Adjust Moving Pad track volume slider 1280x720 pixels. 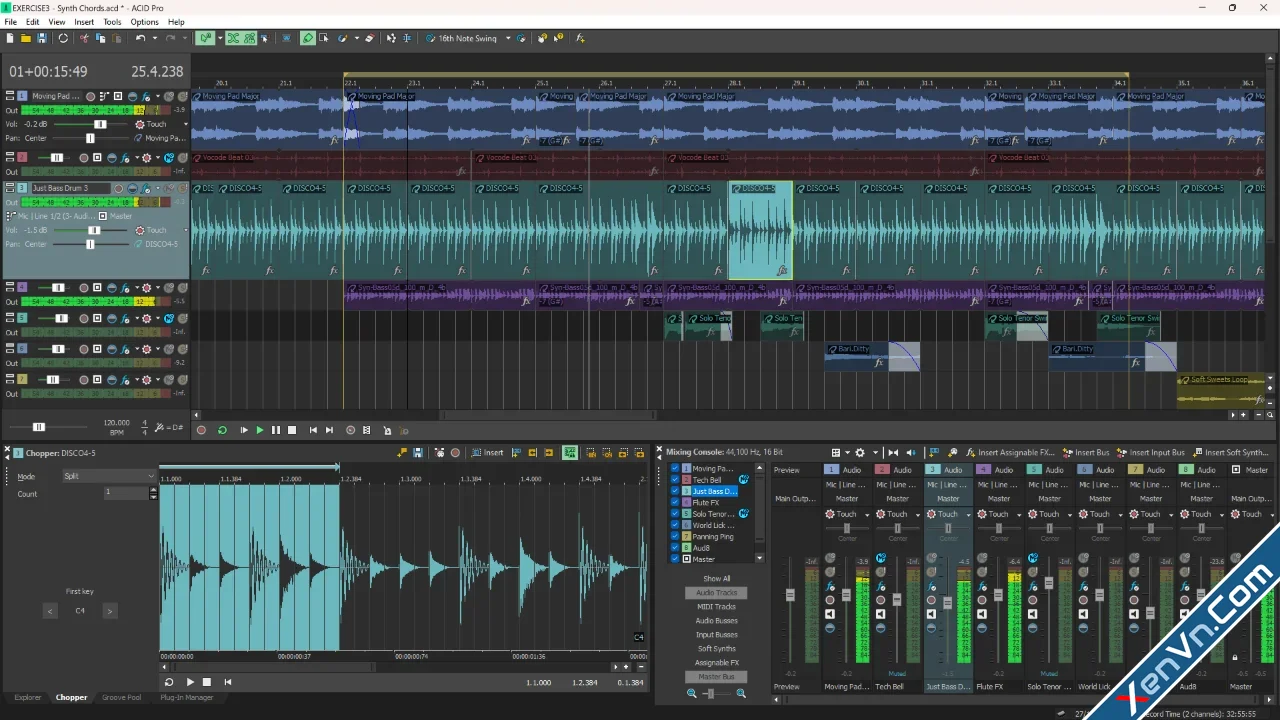coord(101,124)
